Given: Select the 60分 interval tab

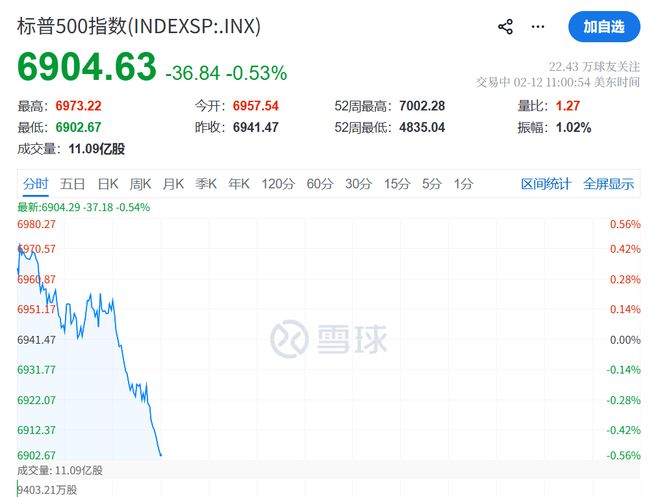Looking at the screenshot, I should (320, 184).
